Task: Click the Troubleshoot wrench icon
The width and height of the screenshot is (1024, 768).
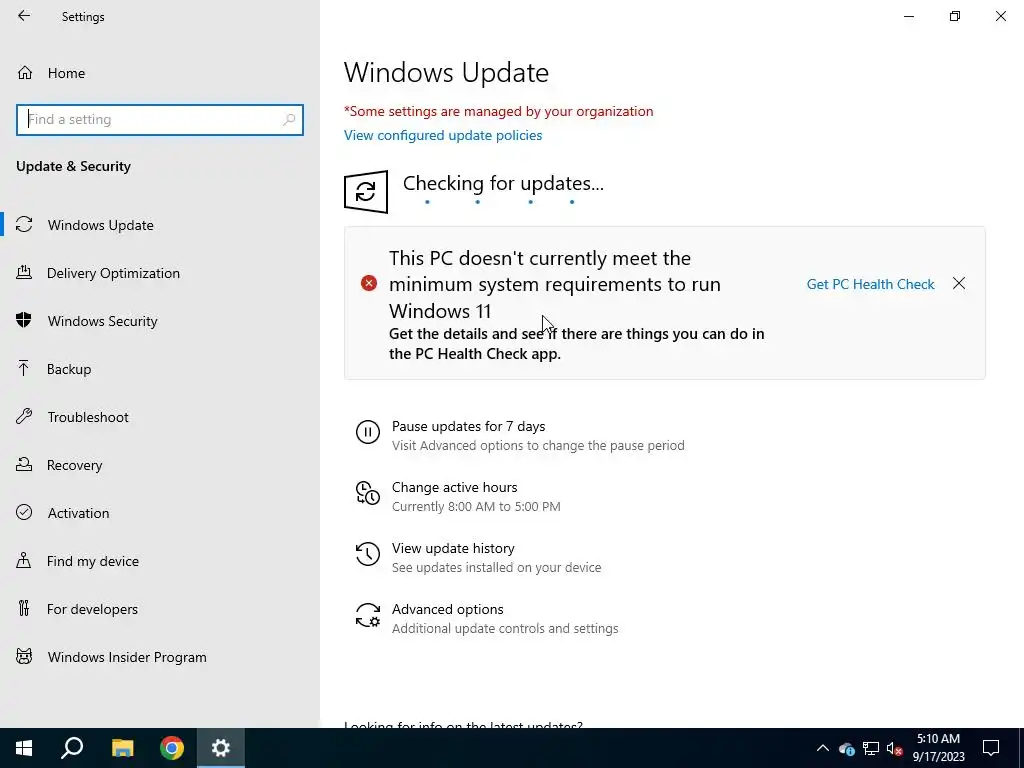Action: tap(24, 416)
